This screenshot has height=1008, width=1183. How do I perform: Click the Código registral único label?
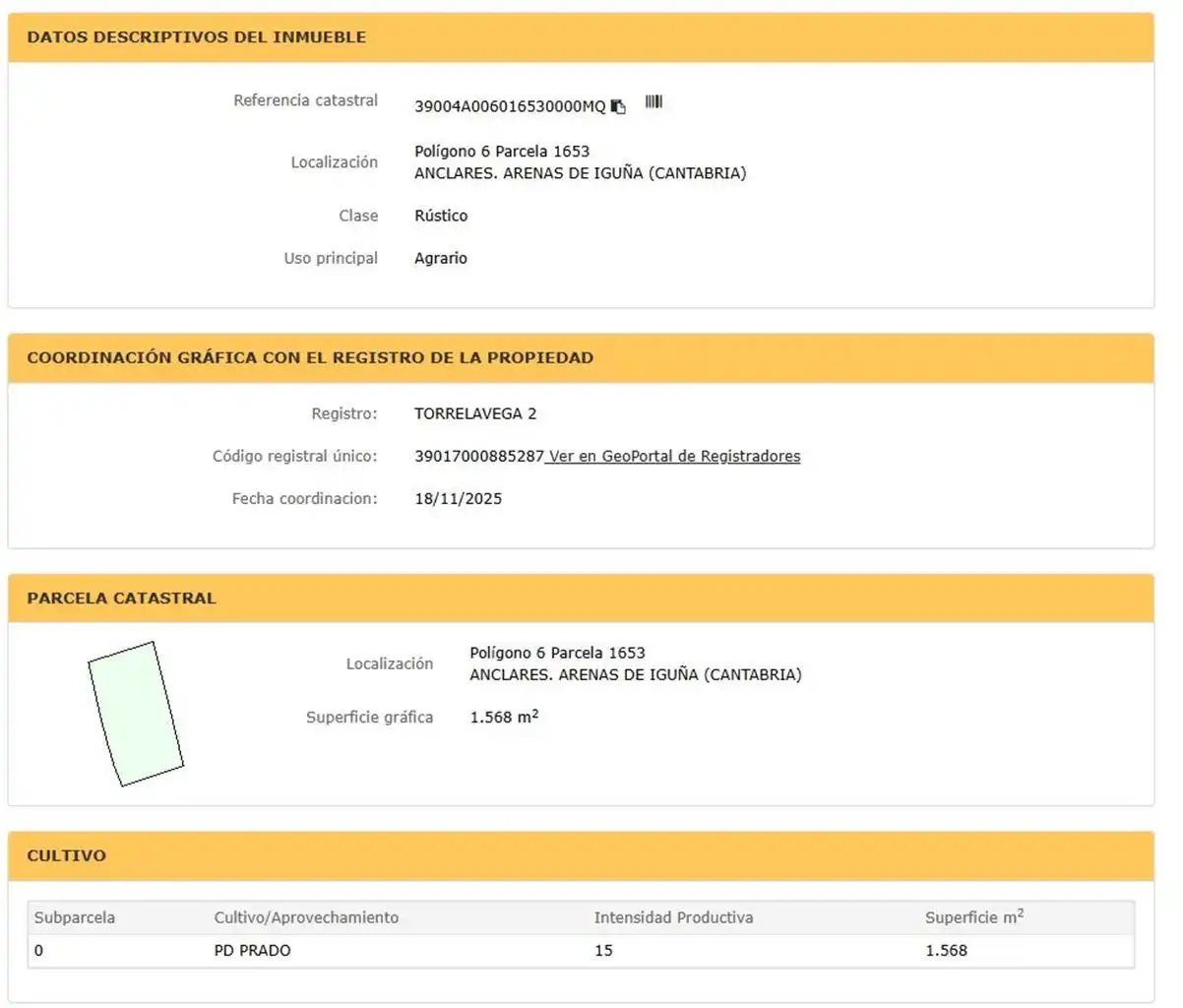pyautogui.click(x=294, y=456)
